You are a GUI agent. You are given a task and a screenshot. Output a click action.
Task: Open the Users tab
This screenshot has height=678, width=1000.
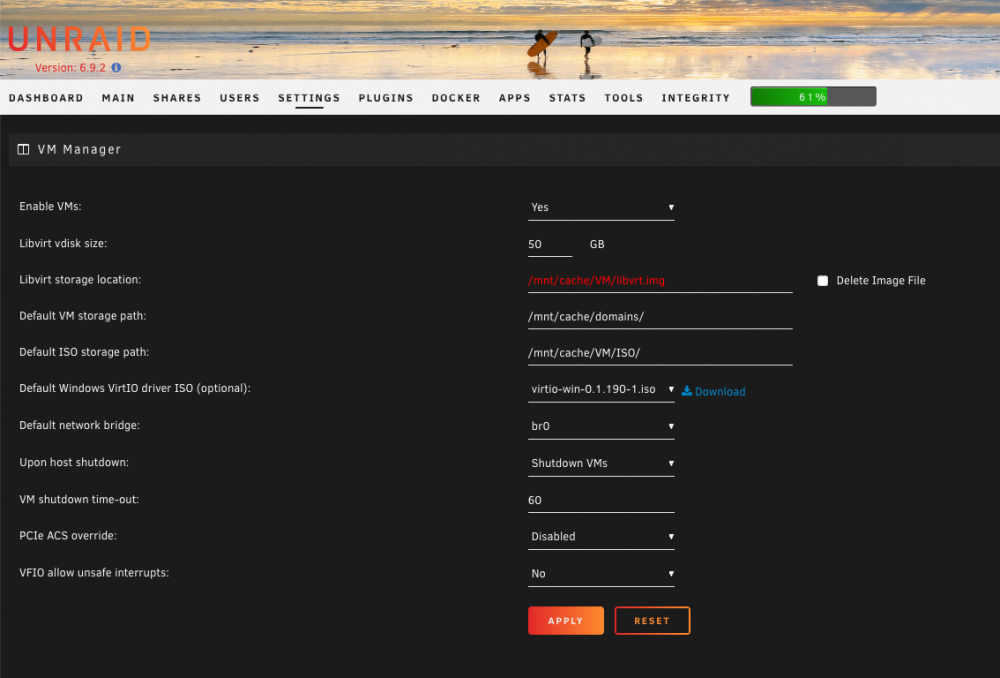coord(239,98)
